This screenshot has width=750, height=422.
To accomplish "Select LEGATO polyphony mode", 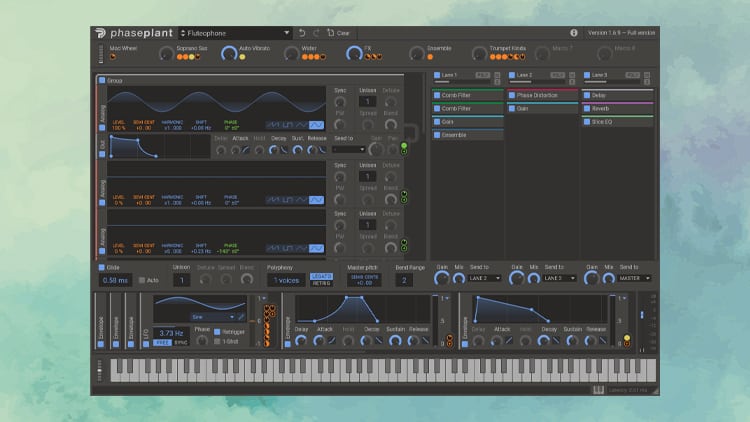I will coord(321,276).
